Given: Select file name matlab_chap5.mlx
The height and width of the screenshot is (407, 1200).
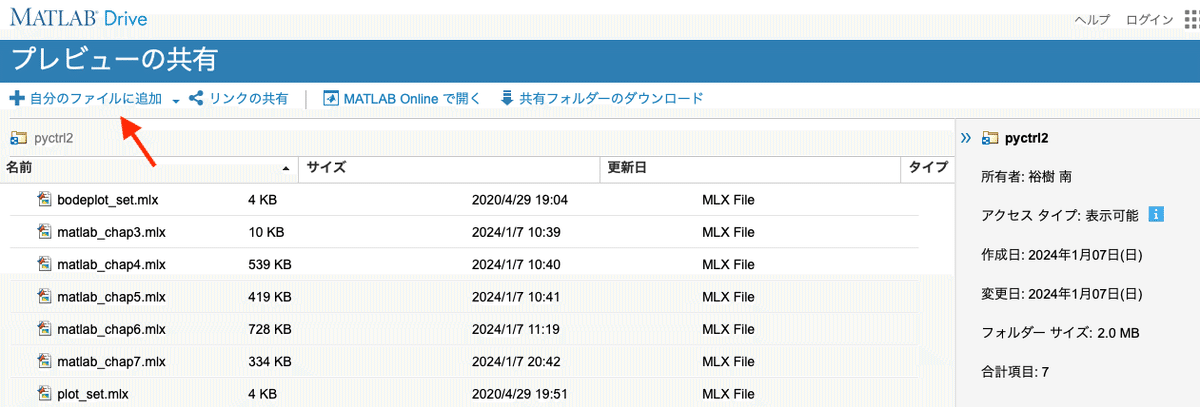Looking at the screenshot, I should click(111, 297).
